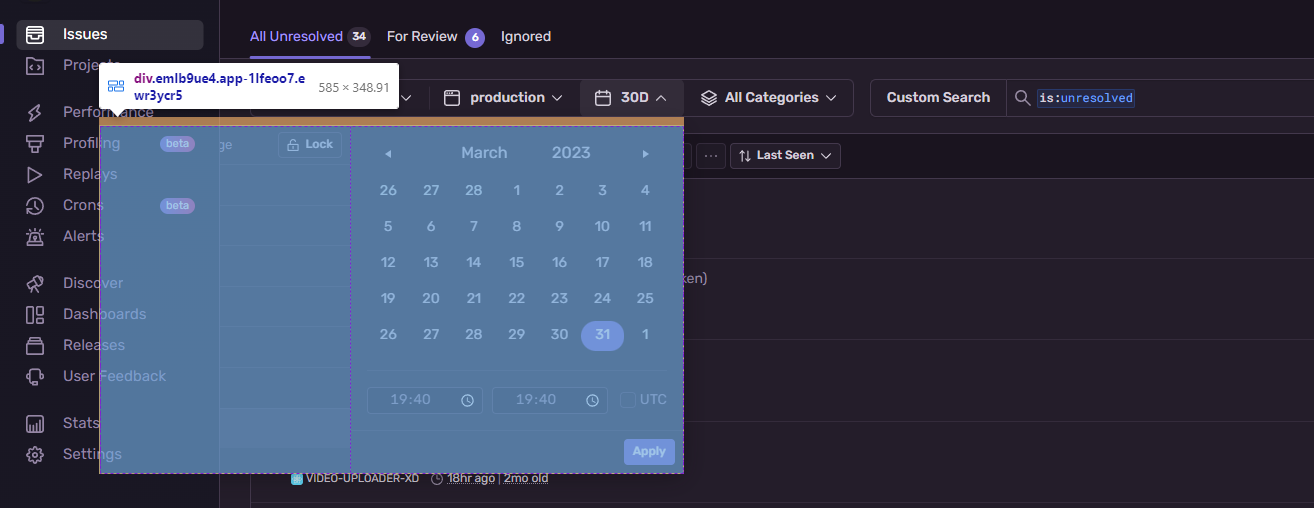
Task: Select March 11 in the calendar
Action: tap(645, 227)
